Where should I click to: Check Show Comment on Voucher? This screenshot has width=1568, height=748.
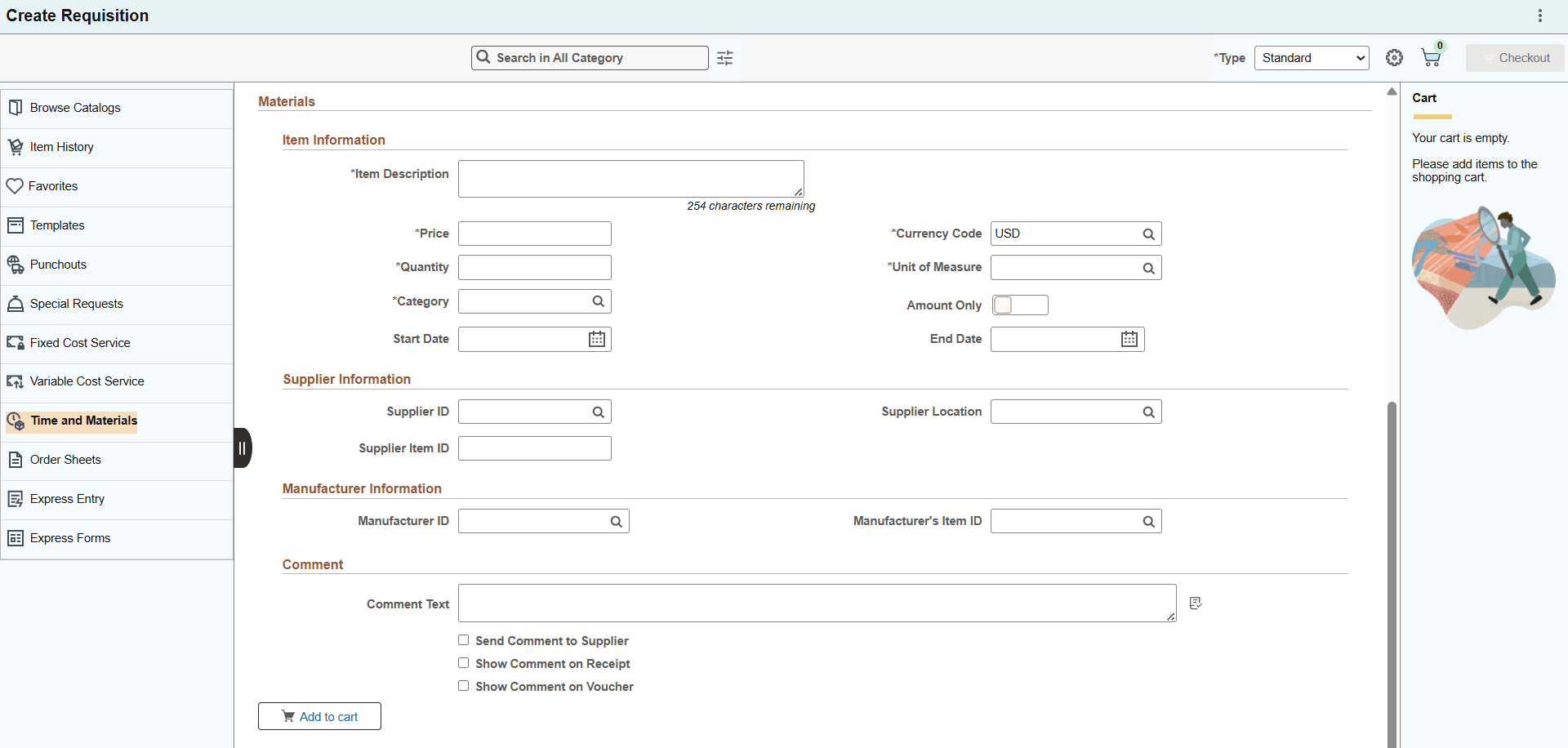click(x=463, y=686)
